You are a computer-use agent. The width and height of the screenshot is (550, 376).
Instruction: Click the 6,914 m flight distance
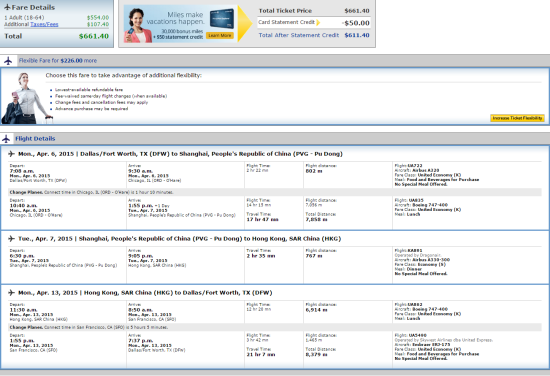pyautogui.click(x=316, y=310)
